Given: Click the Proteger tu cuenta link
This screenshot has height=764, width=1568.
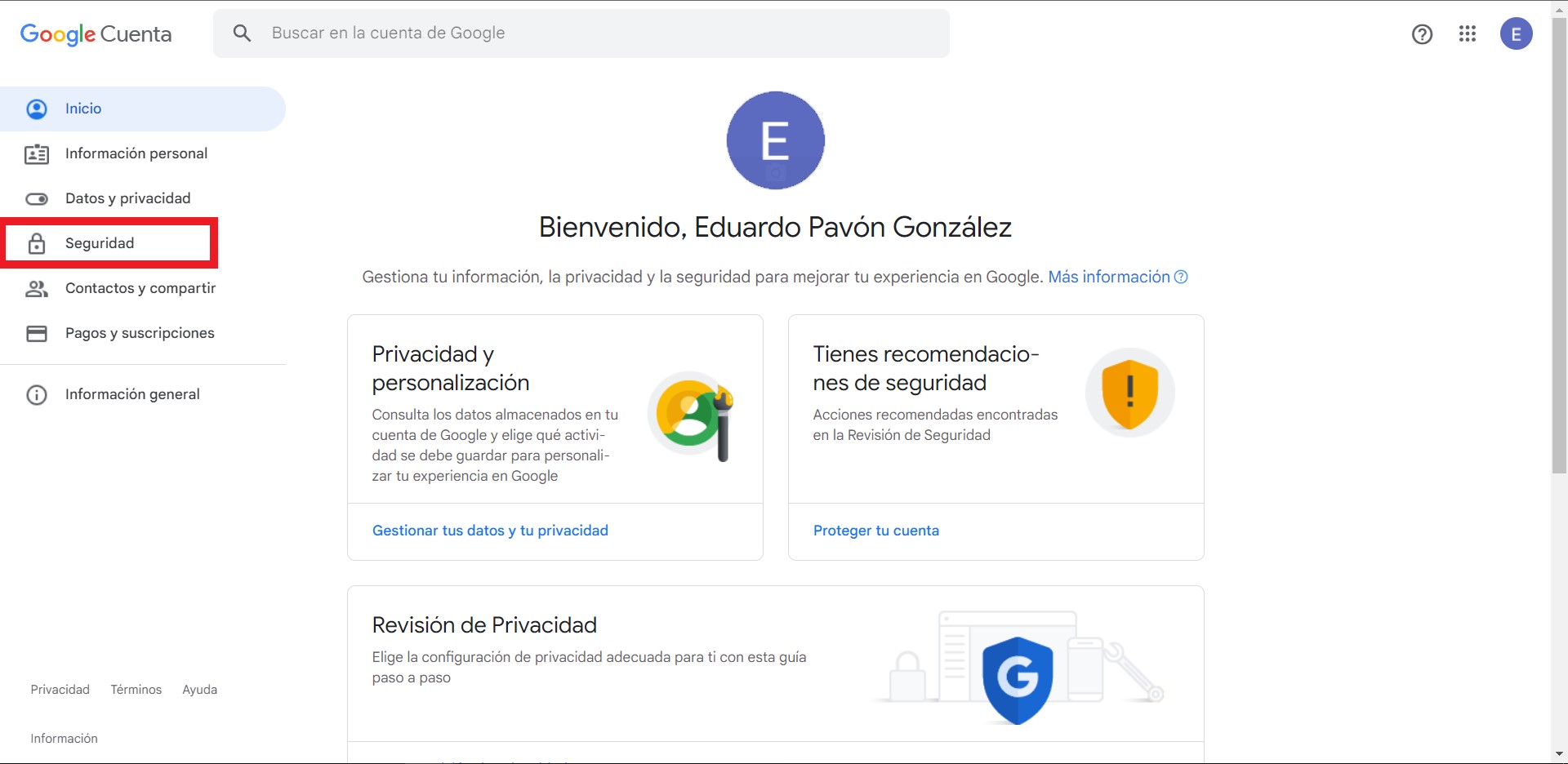Looking at the screenshot, I should [876, 531].
